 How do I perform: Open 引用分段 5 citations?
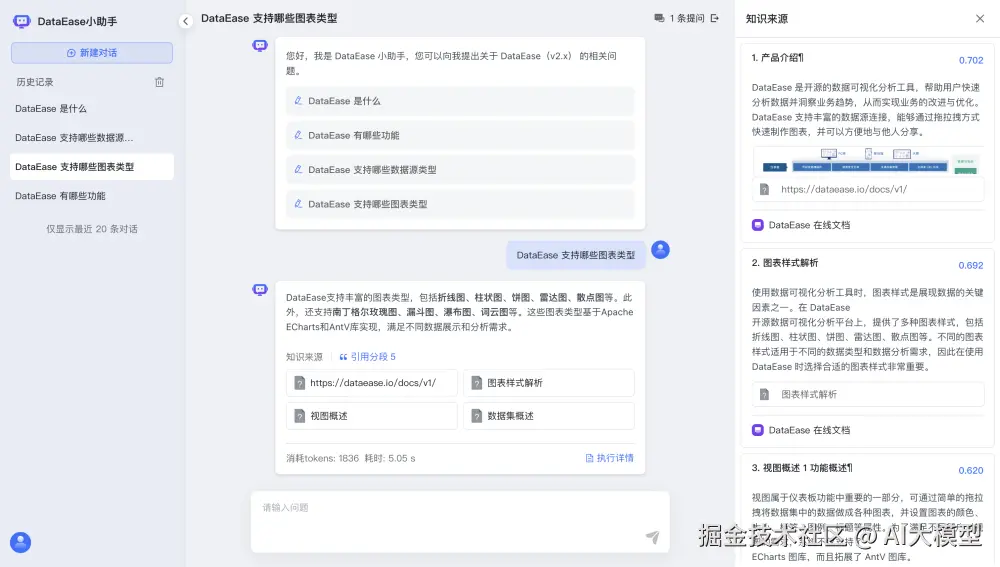tap(367, 357)
